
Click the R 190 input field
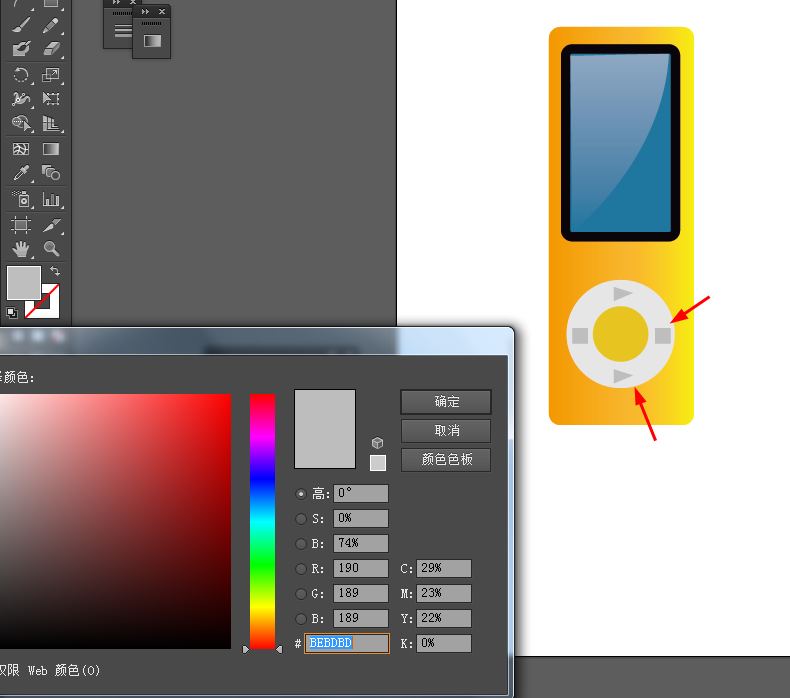coord(361,568)
